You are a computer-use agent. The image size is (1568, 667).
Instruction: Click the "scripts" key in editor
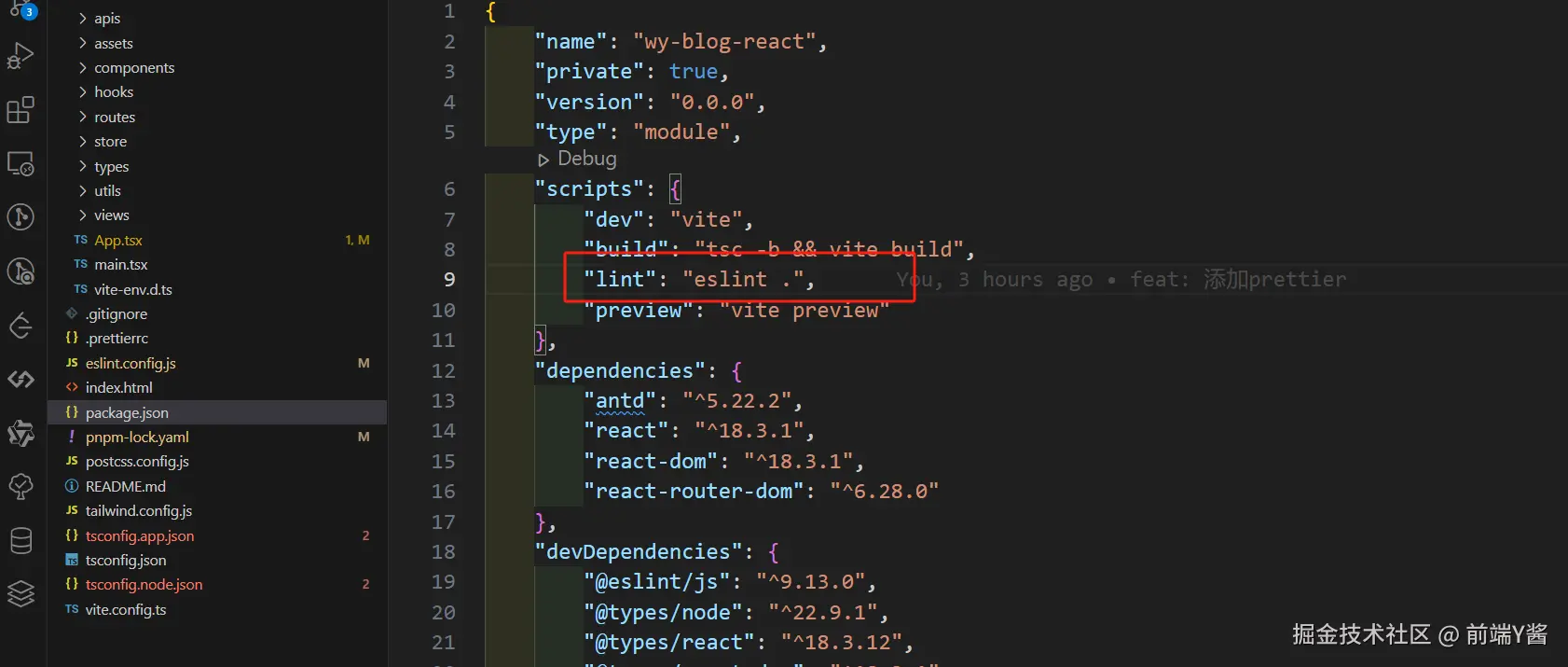pyautogui.click(x=589, y=188)
